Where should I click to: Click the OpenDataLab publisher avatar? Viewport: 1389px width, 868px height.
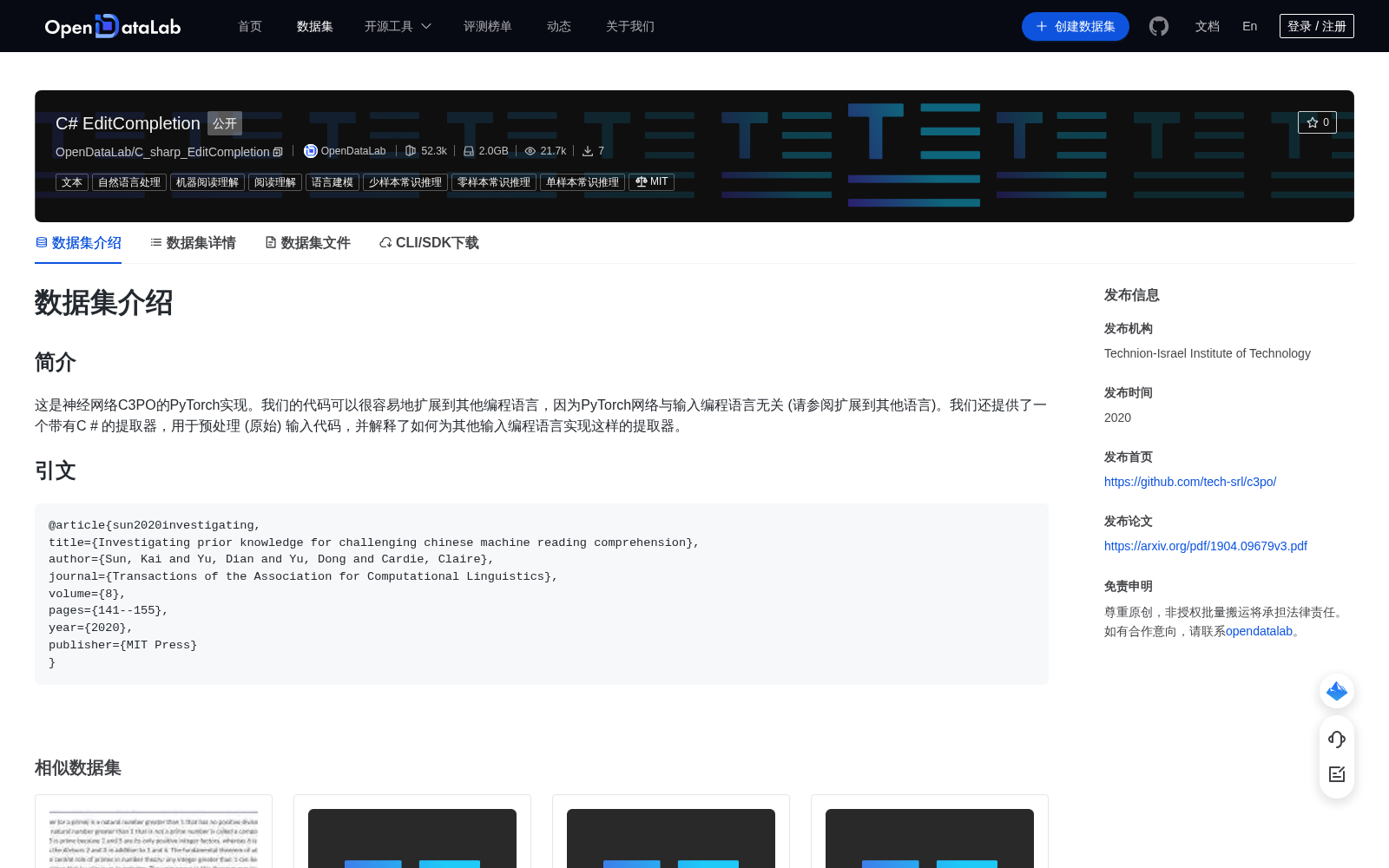310,151
